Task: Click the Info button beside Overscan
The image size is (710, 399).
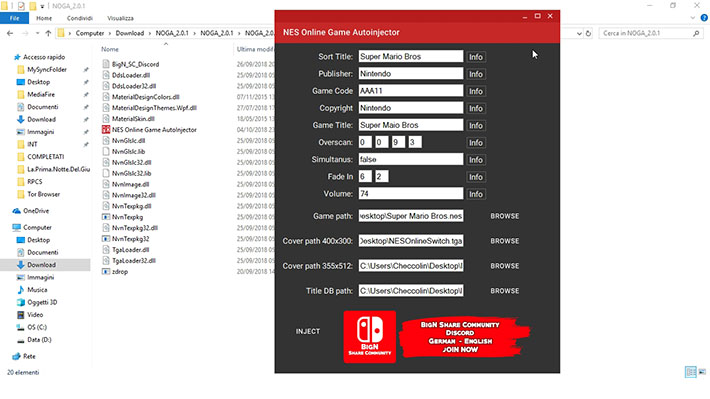Action: [x=476, y=143]
